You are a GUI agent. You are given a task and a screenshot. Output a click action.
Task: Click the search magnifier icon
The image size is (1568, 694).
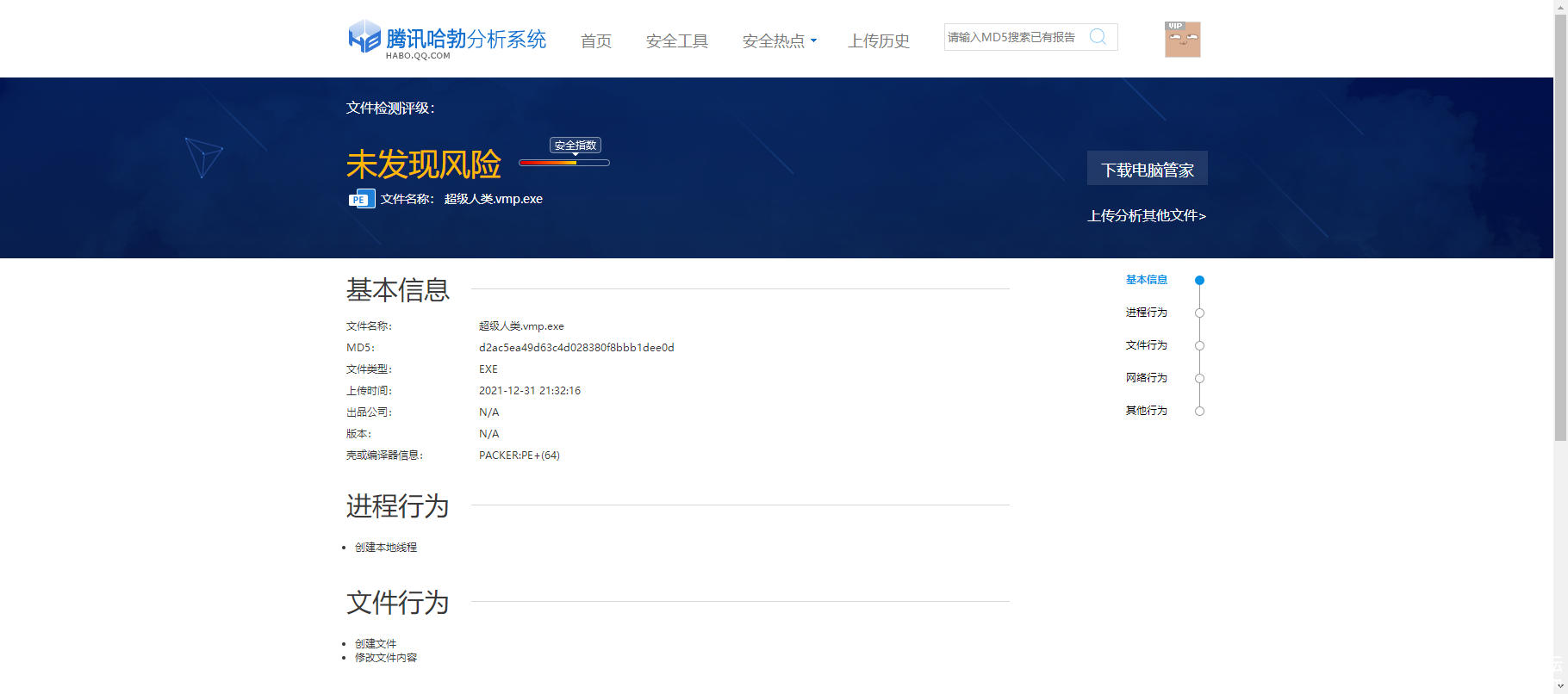1098,37
